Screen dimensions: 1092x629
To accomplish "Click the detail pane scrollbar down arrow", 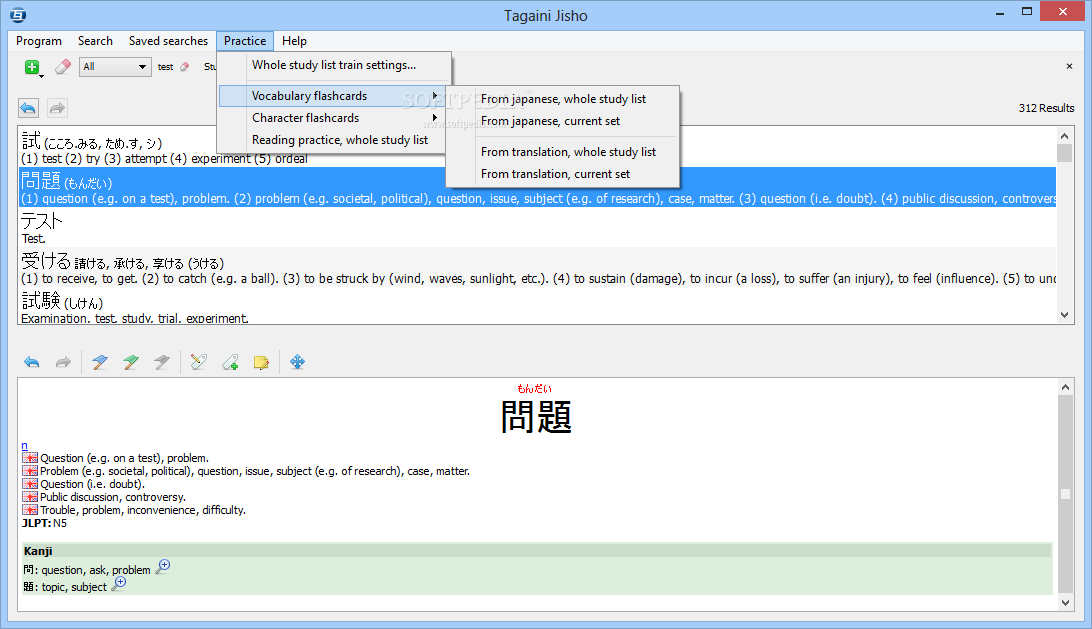I will (x=1066, y=603).
